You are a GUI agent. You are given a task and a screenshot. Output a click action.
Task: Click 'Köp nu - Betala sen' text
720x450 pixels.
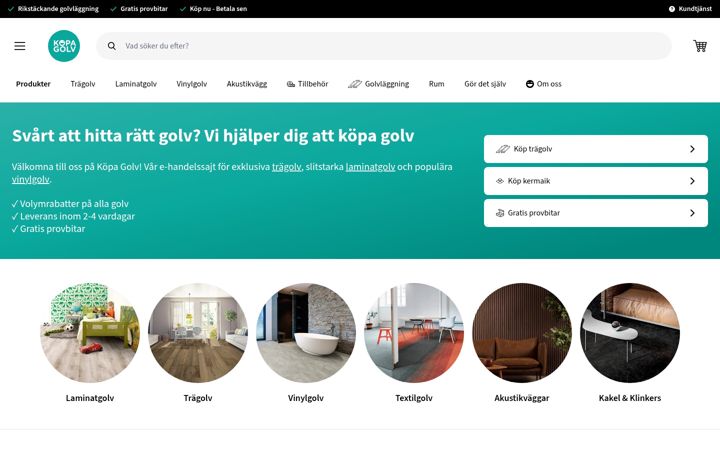tap(218, 9)
